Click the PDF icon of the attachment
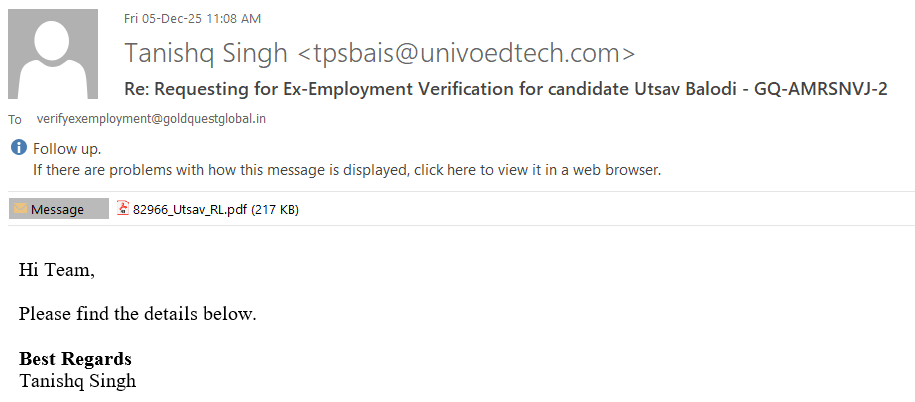Screen dimensions: 915x402 click(124, 209)
